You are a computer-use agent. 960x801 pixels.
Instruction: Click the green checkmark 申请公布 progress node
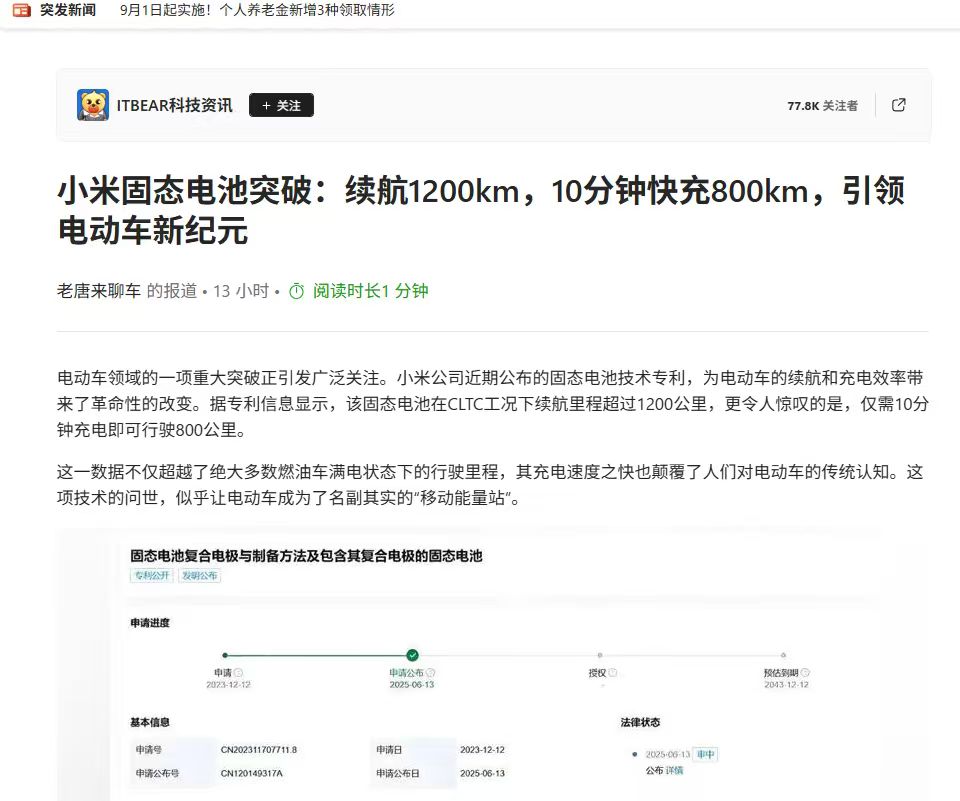point(412,655)
